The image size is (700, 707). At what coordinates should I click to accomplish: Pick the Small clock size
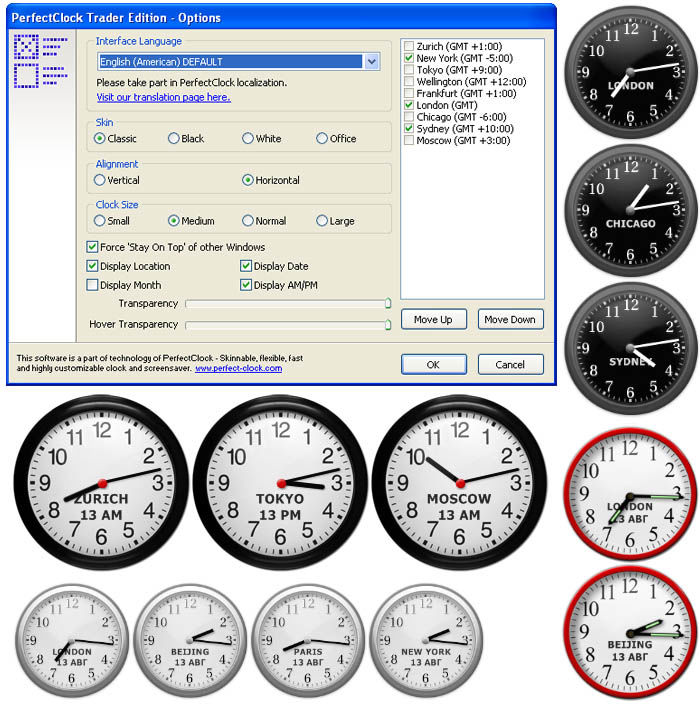pos(100,220)
